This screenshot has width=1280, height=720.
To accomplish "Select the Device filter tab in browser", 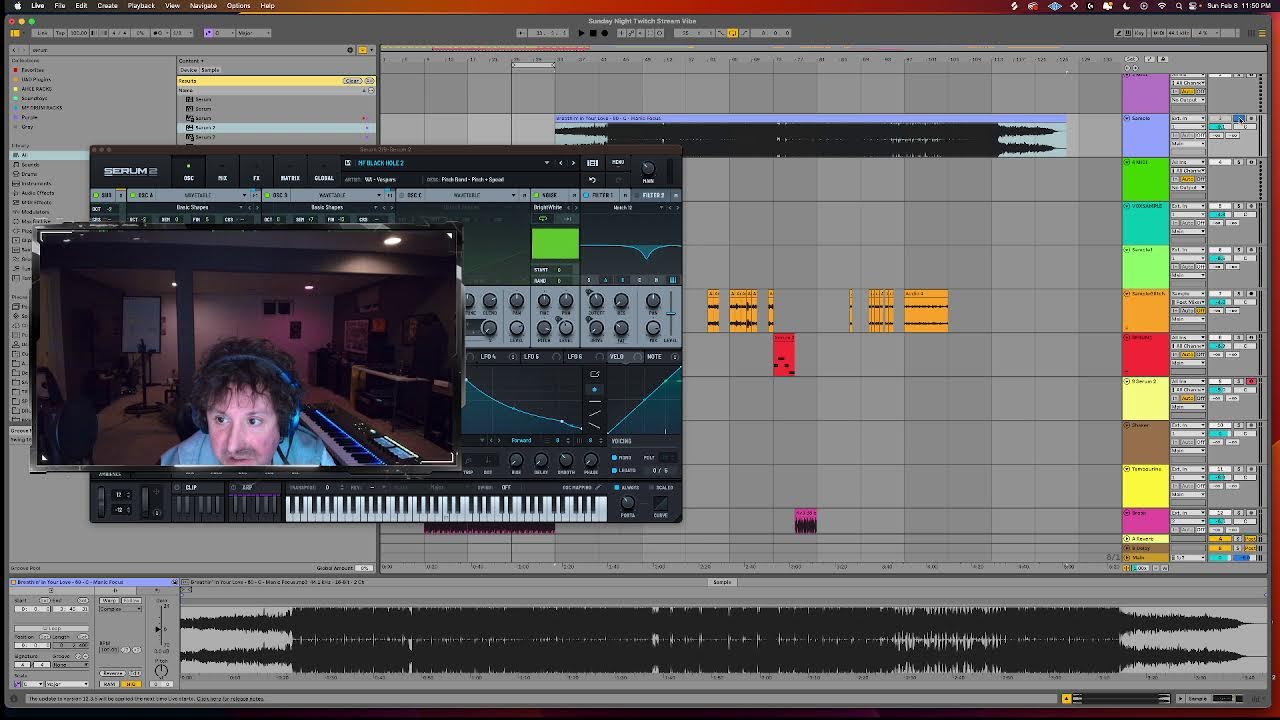I will [187, 70].
